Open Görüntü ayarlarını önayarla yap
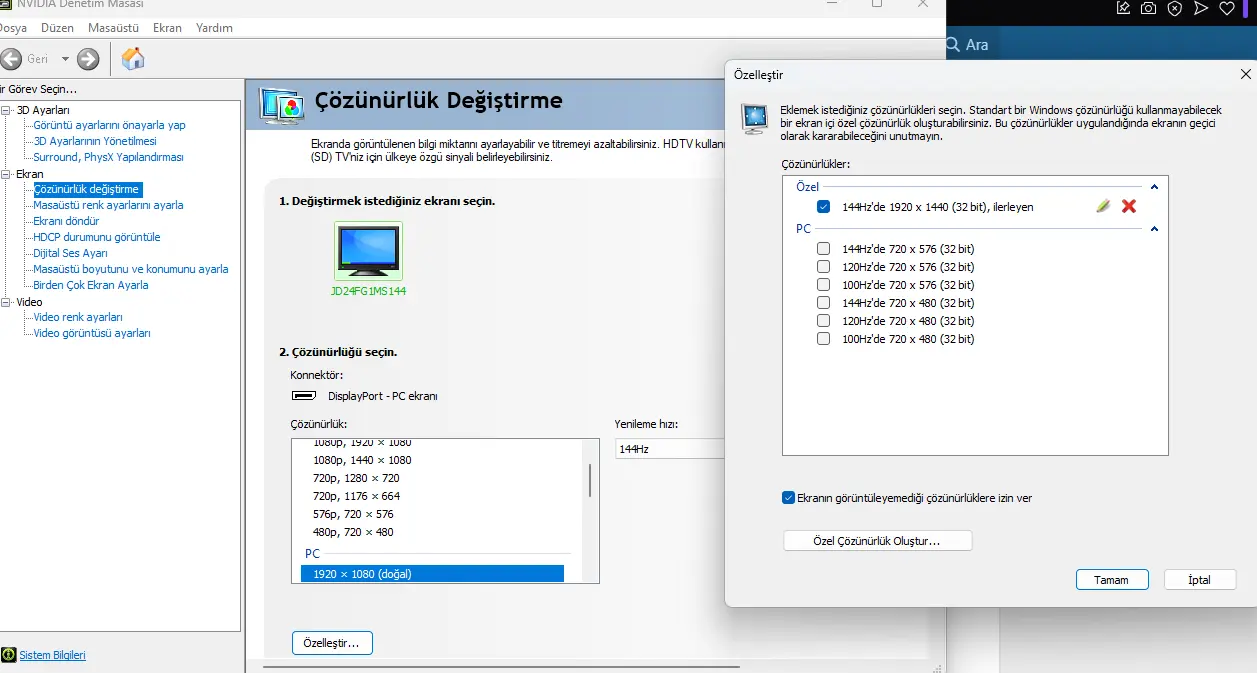1257x673 pixels. [x=109, y=125]
